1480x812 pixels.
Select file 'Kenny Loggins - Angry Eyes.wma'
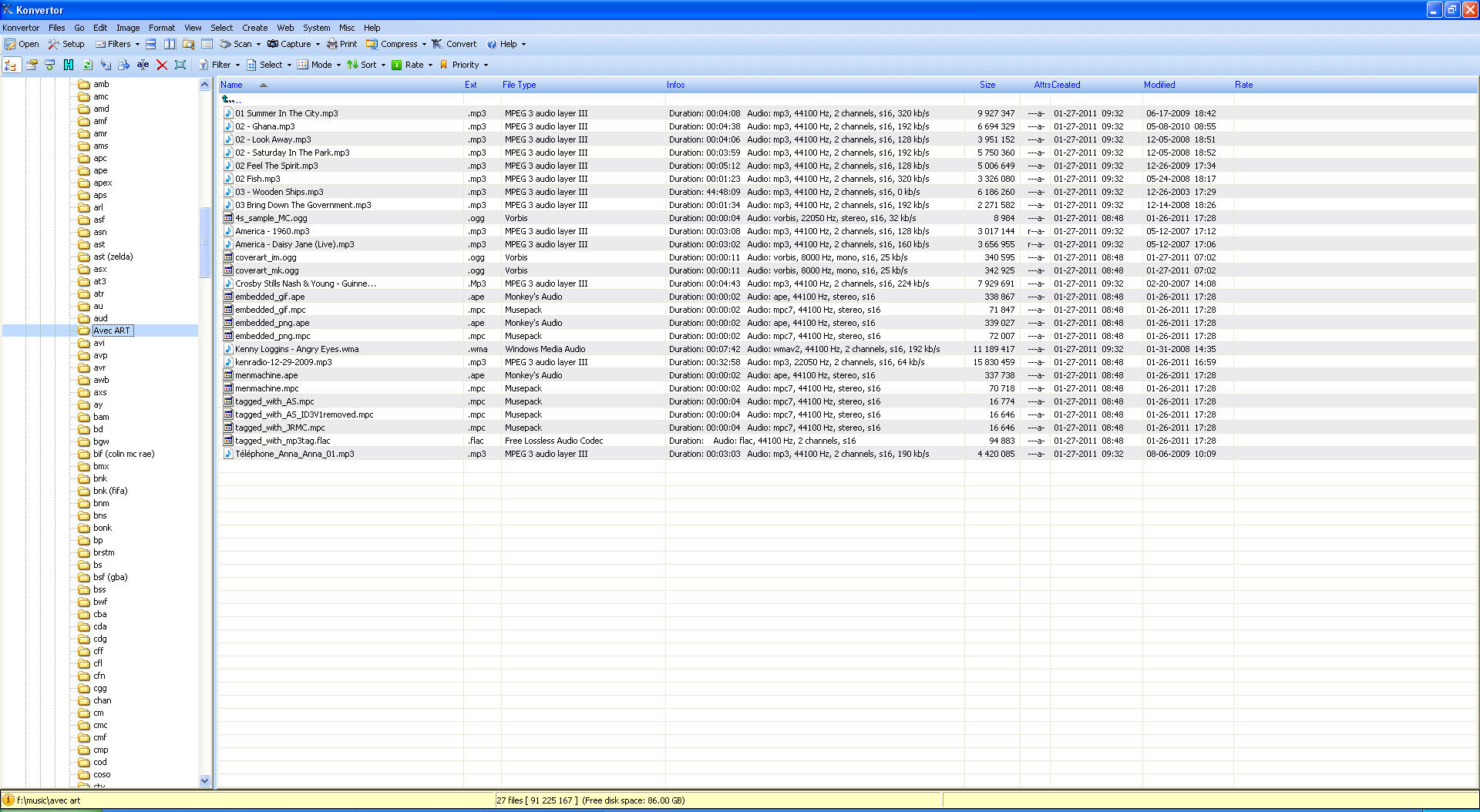pos(297,349)
